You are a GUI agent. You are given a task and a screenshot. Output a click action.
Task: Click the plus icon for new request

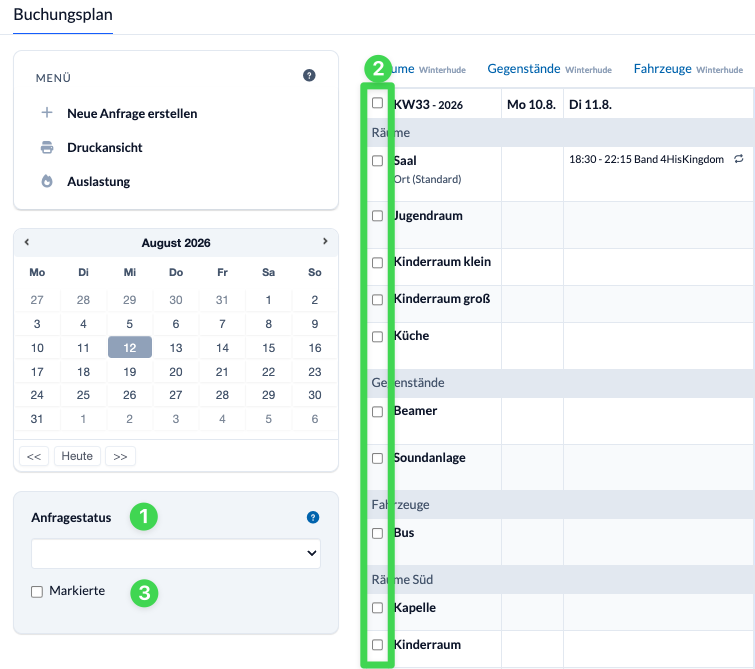click(x=47, y=113)
